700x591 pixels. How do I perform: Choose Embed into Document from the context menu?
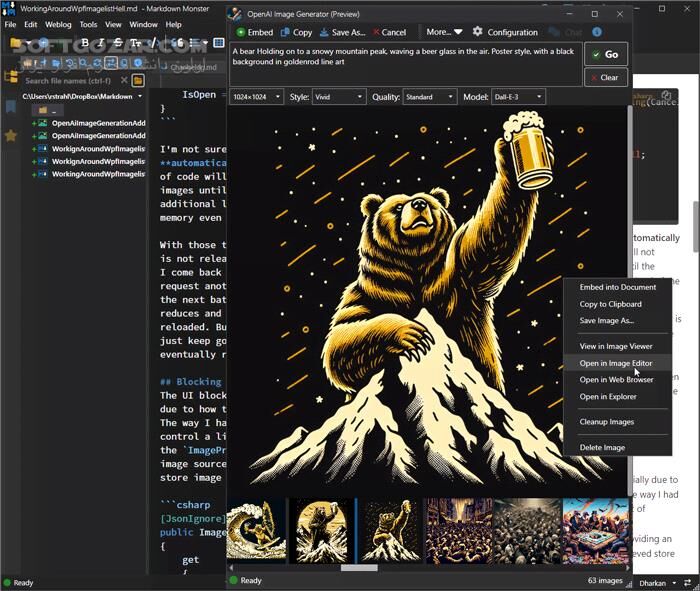pos(617,287)
